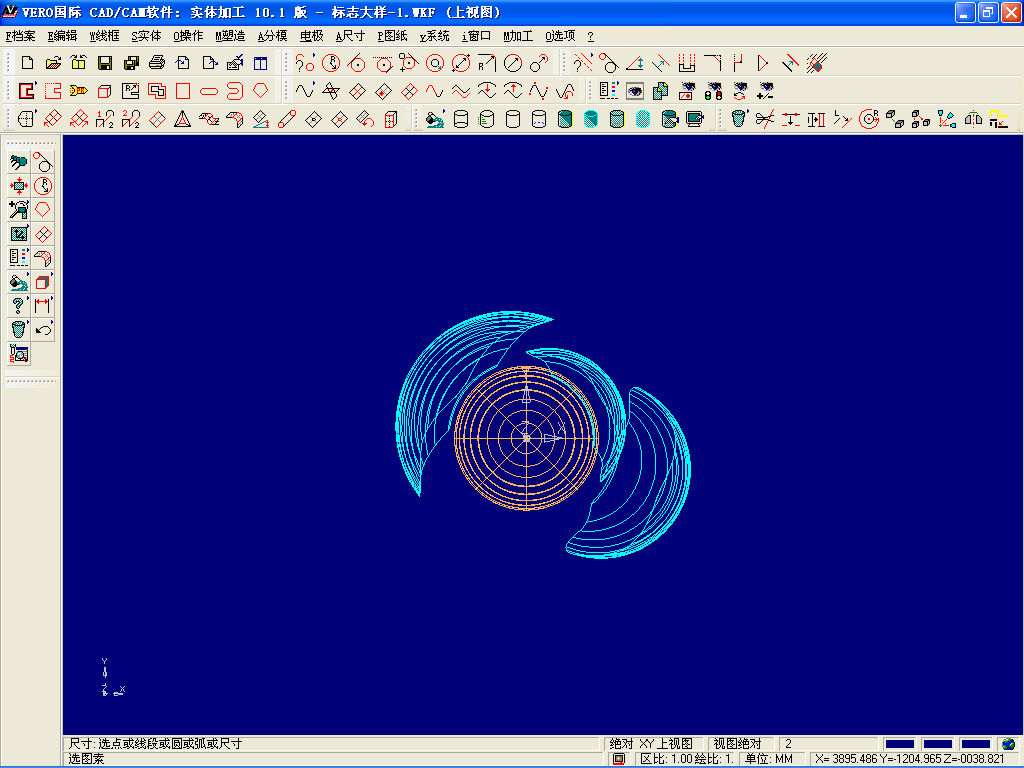Viewport: 1024px width, 768px height.
Task: Click the hand pan icon in left palette
Action: pos(18,162)
